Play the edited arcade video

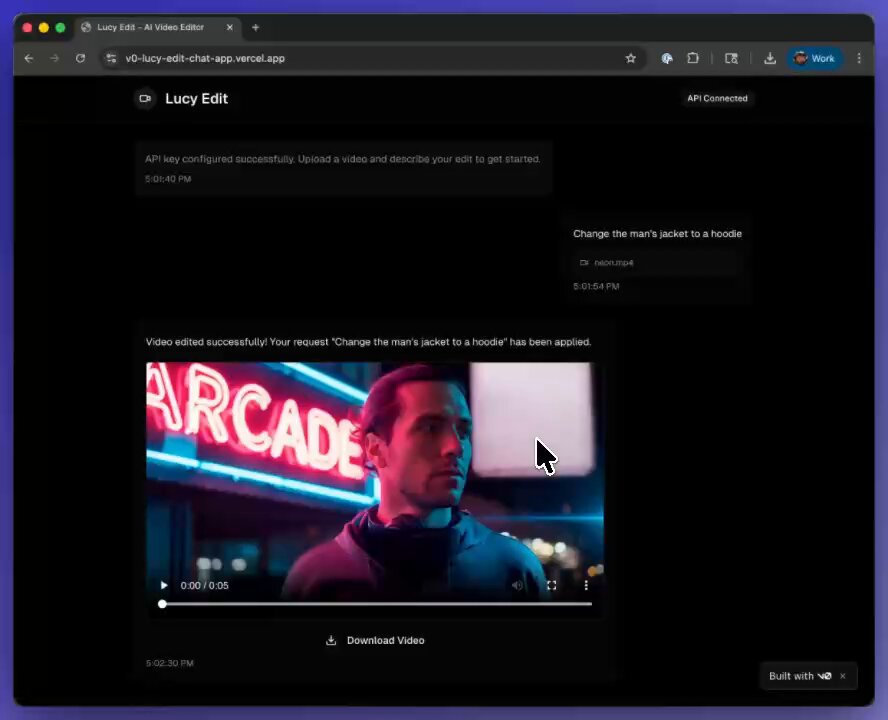164,585
